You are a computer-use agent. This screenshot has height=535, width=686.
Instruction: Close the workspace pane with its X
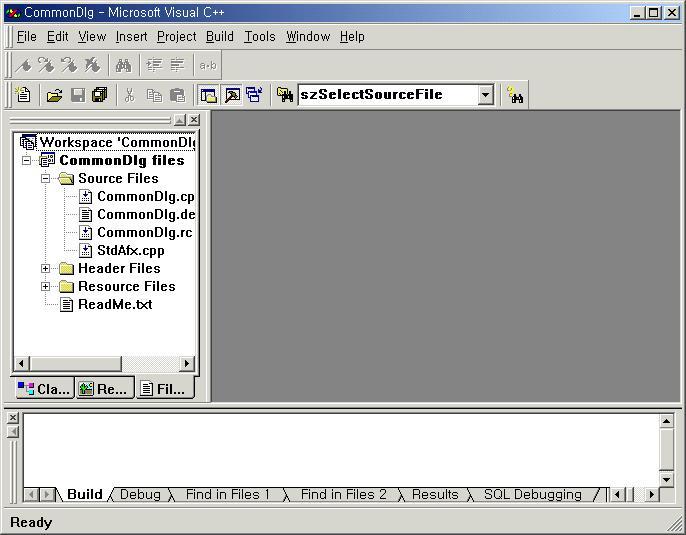coord(194,120)
